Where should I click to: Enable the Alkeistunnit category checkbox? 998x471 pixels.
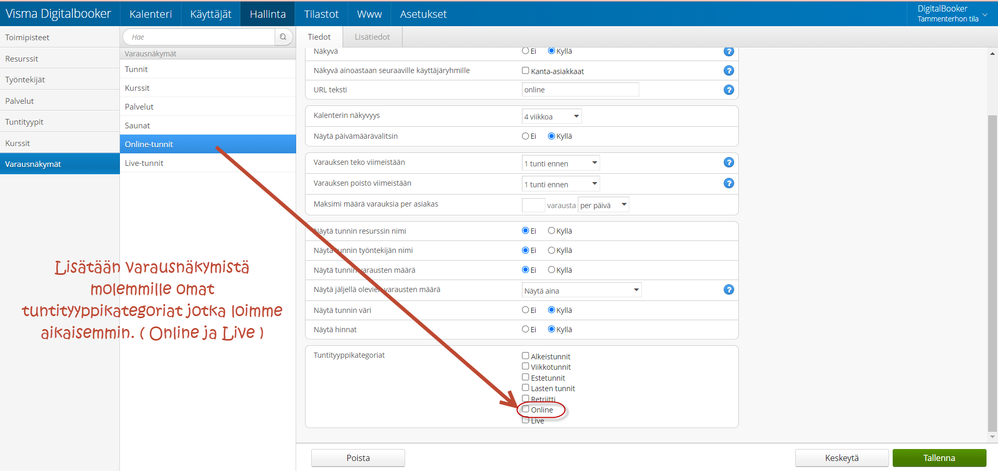525,356
